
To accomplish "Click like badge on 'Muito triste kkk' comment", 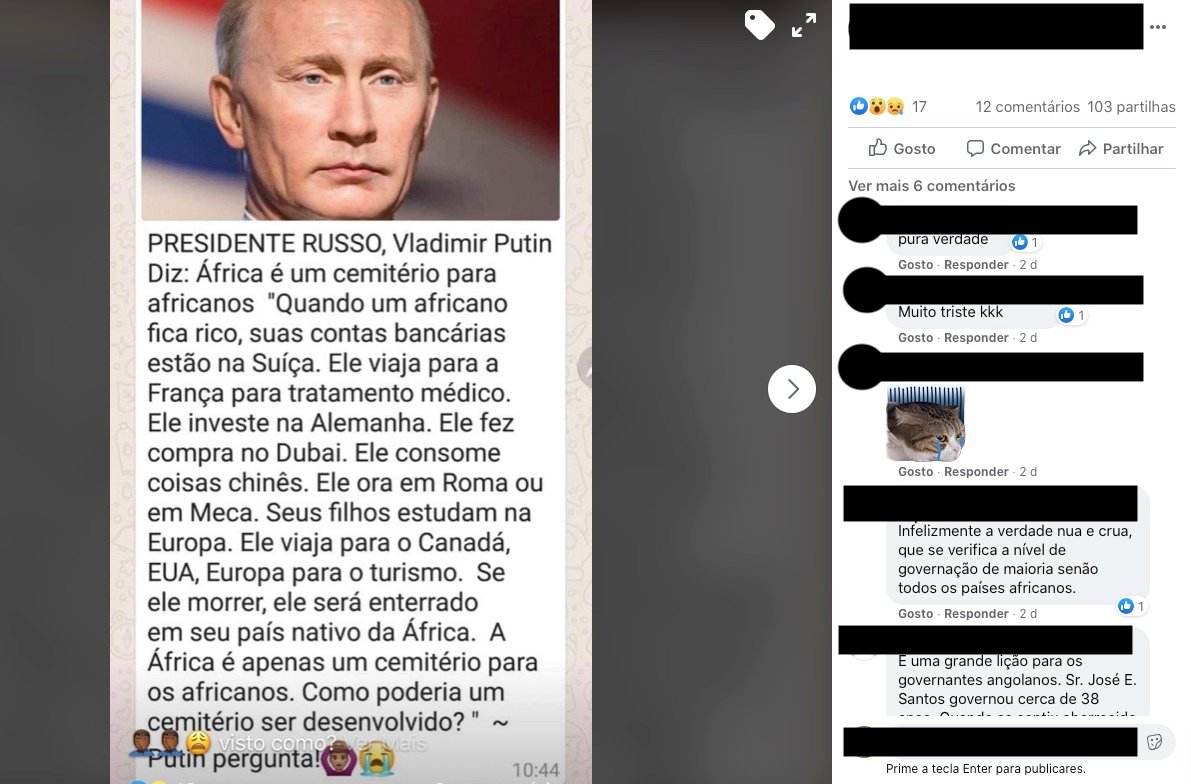I will (1071, 315).
